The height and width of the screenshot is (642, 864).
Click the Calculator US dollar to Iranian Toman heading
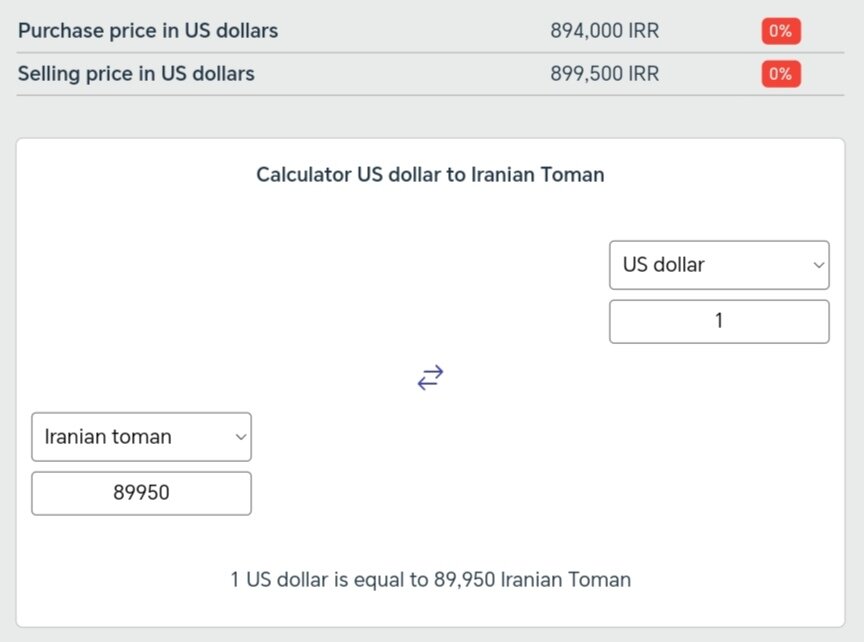430,175
